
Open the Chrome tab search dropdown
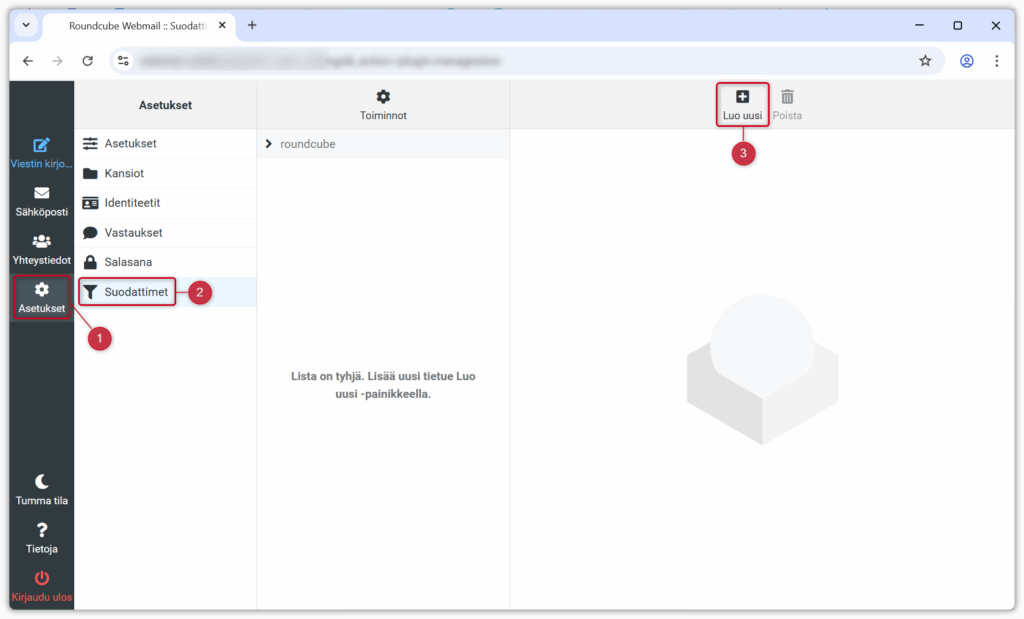tap(26, 25)
